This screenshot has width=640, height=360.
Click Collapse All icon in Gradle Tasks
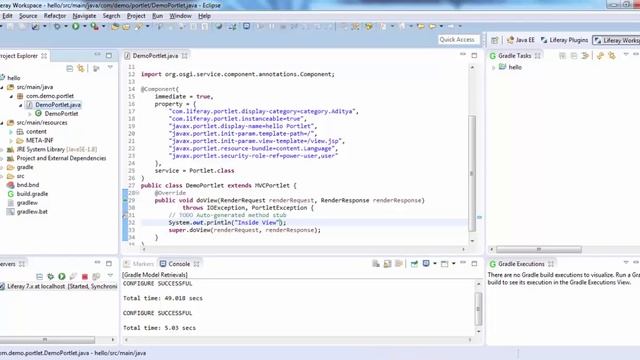574,56
